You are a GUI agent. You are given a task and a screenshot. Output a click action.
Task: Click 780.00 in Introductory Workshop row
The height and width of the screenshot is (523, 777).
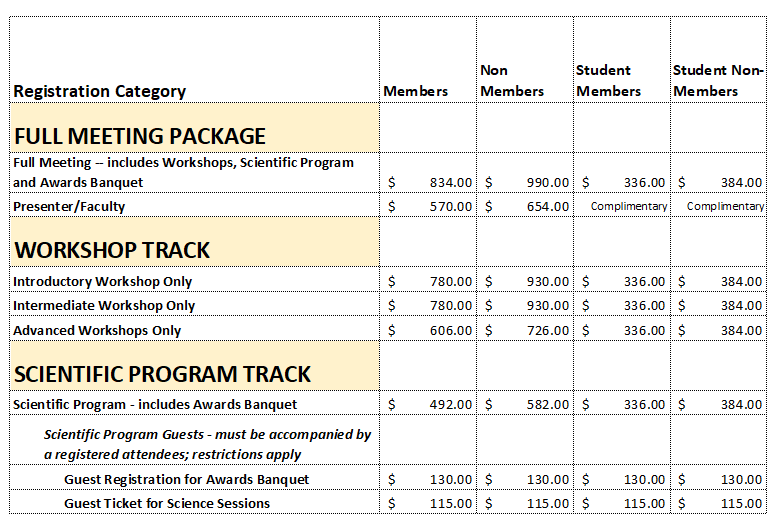450,282
